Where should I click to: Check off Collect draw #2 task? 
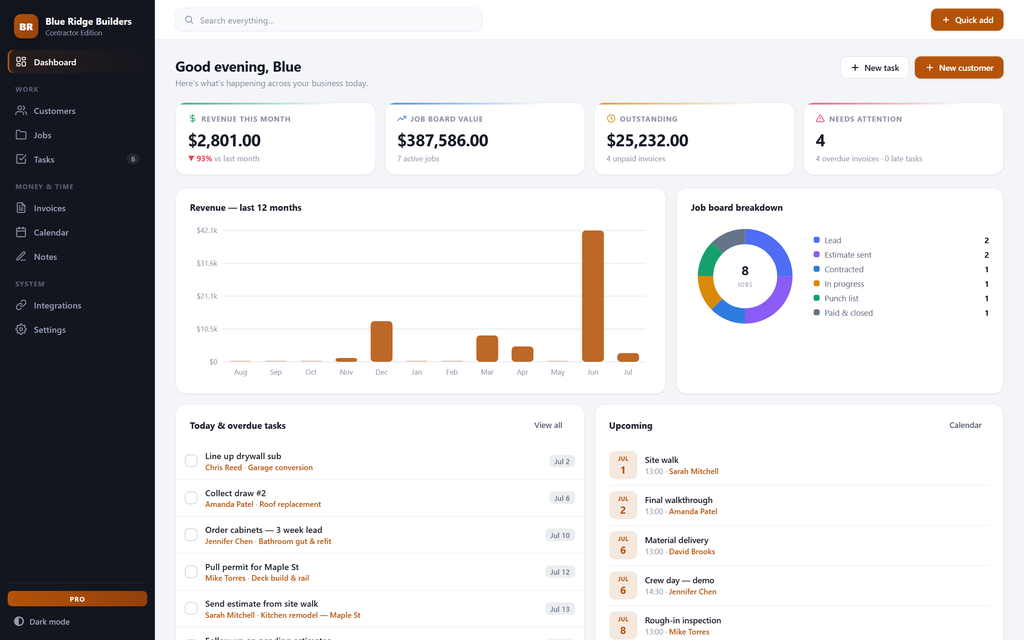pyautogui.click(x=191, y=498)
